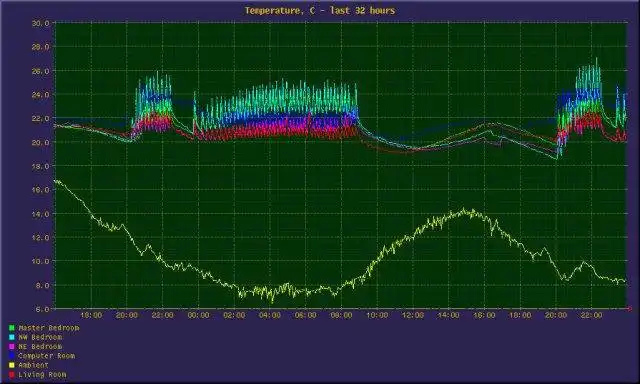Click the cyan NW Bedroom legend swatch
Viewport: 640px width, 384px height.
tap(11, 337)
